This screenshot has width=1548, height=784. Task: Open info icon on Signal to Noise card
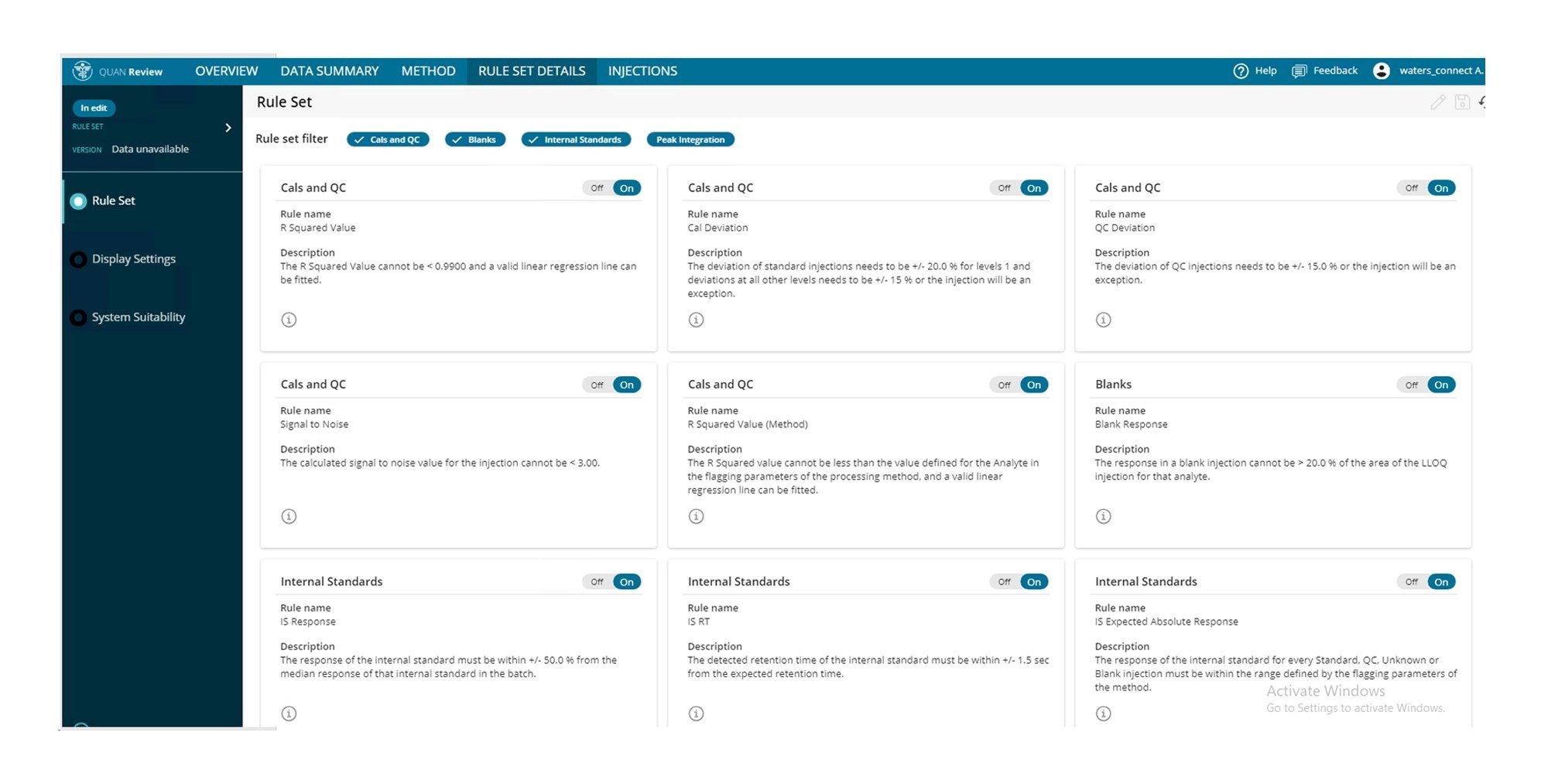289,516
